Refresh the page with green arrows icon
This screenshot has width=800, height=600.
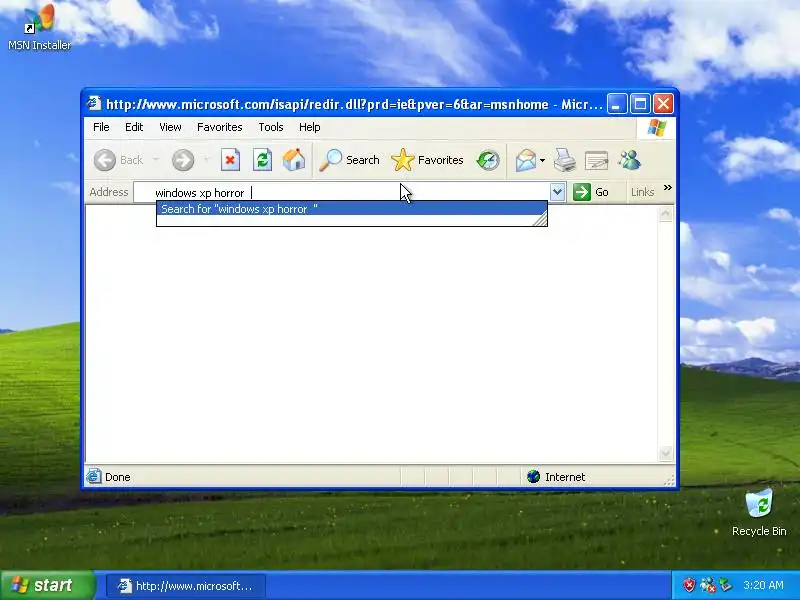(262, 160)
